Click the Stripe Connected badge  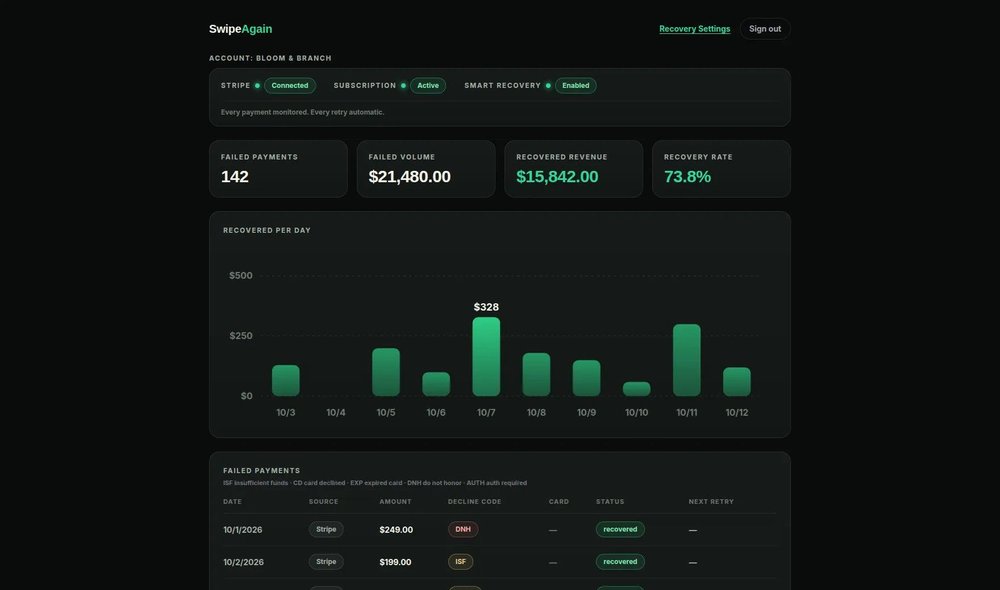tap(290, 85)
